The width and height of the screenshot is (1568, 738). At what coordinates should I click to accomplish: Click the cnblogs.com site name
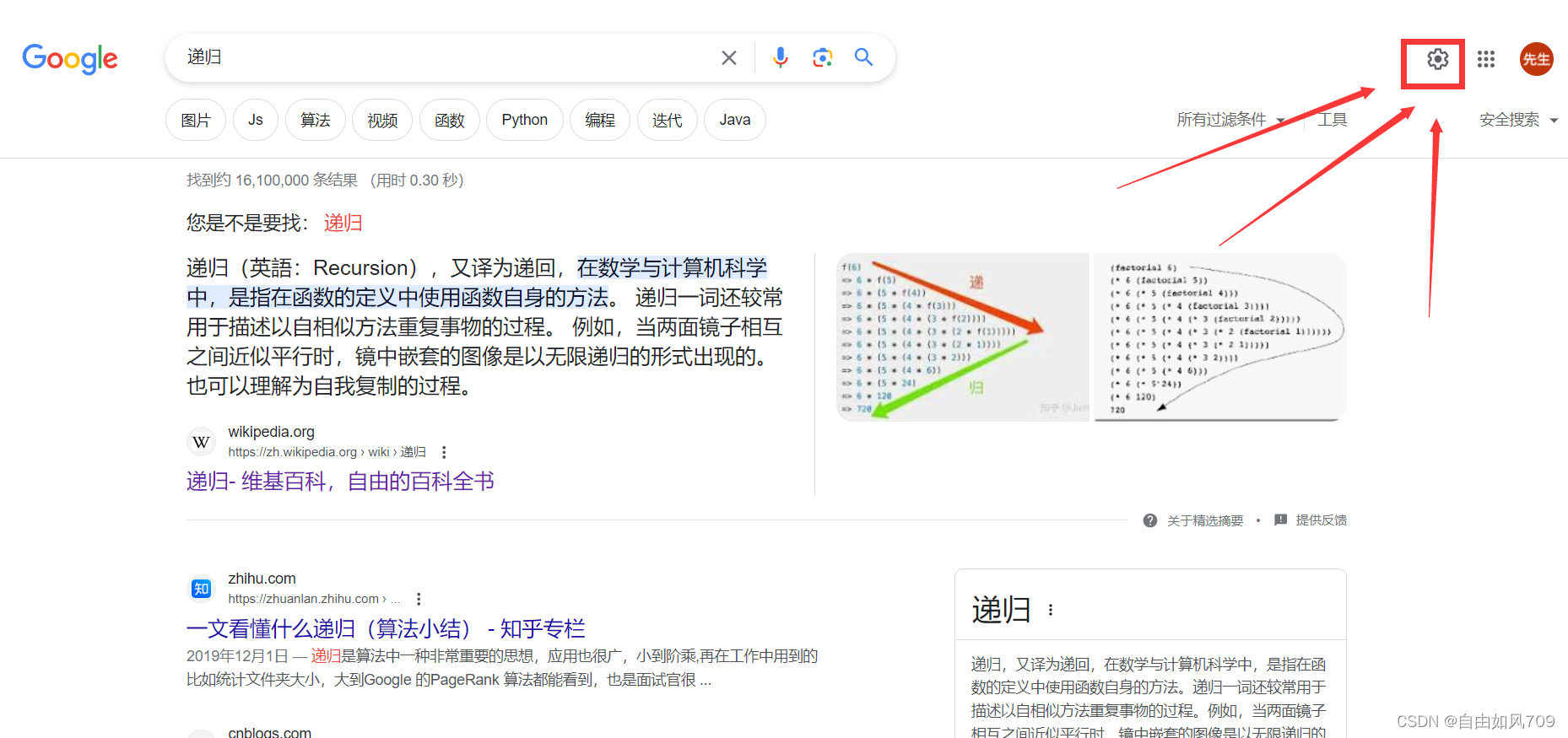(270, 732)
